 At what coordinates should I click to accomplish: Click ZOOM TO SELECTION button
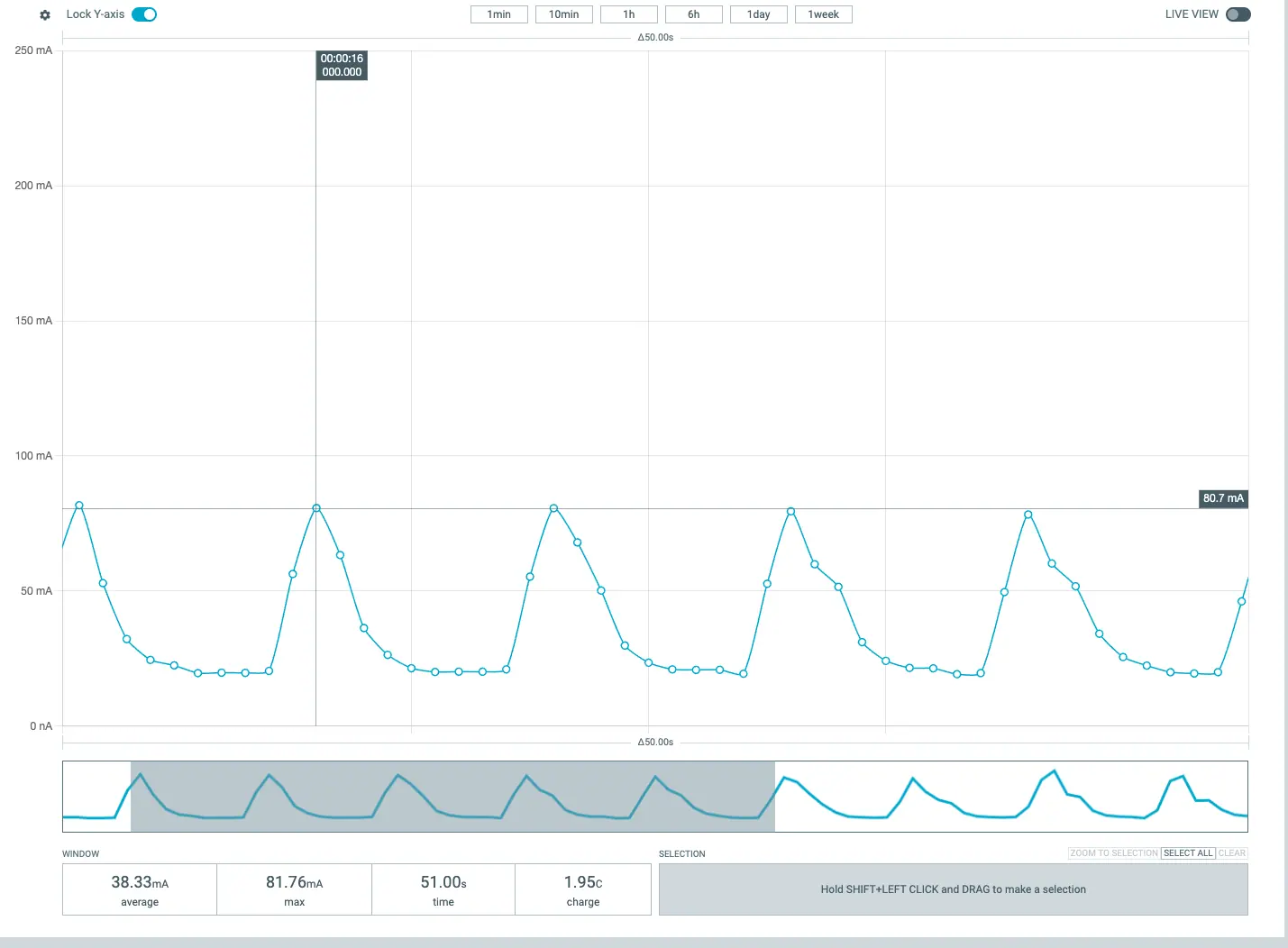(x=1113, y=853)
